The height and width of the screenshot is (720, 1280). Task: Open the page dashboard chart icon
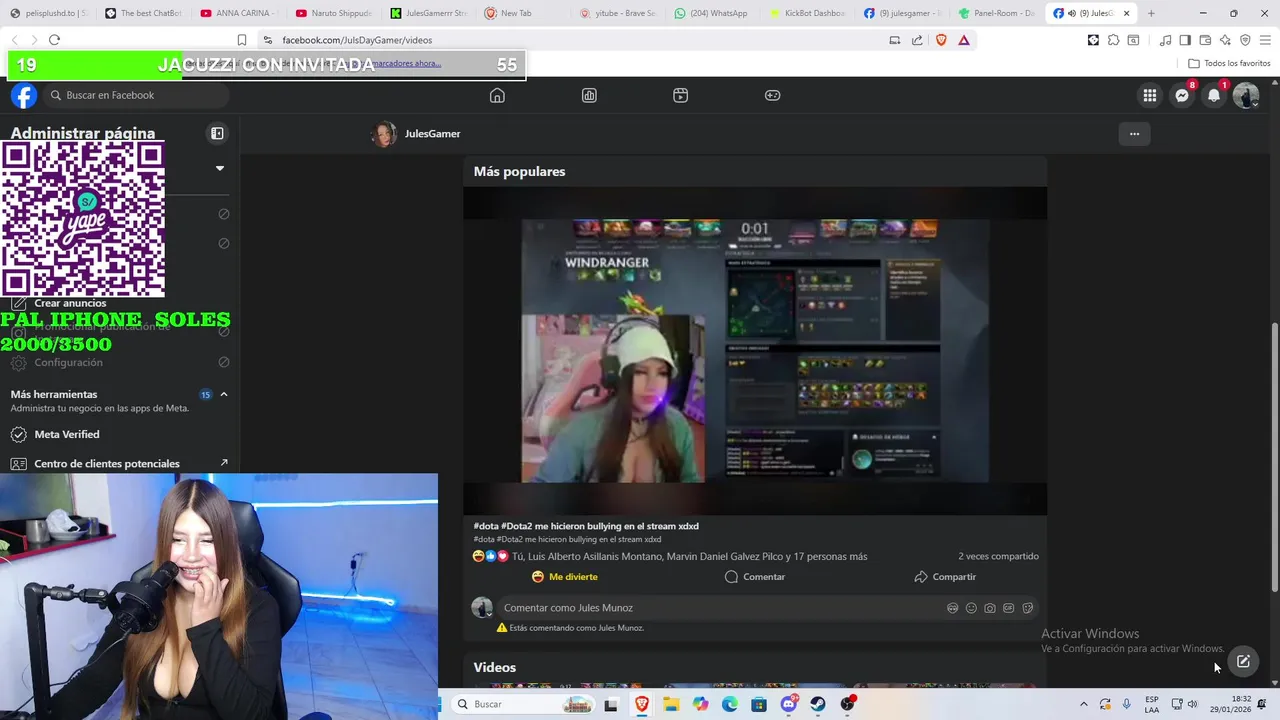589,95
